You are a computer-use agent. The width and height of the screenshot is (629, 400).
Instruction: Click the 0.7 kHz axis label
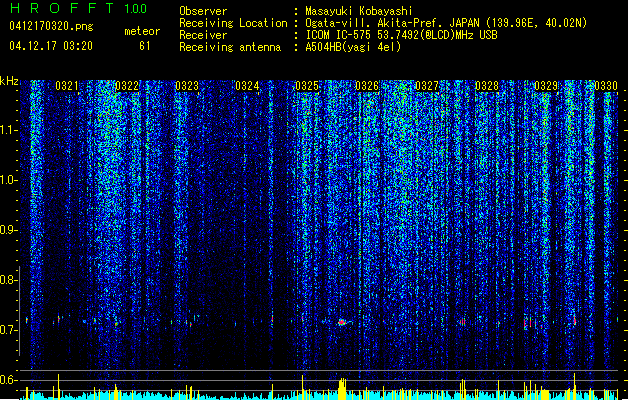(x=9, y=330)
